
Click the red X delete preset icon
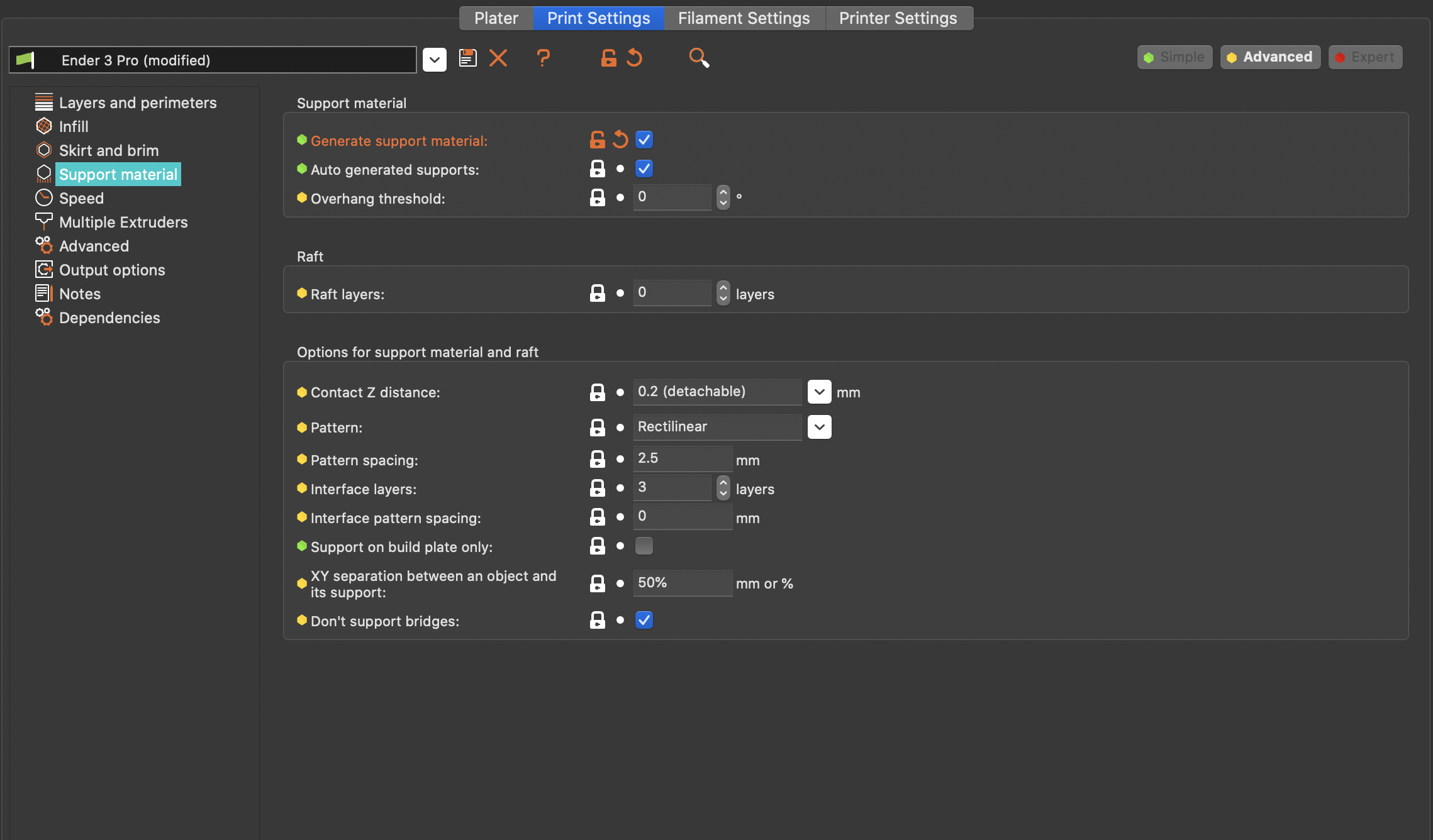tap(498, 57)
